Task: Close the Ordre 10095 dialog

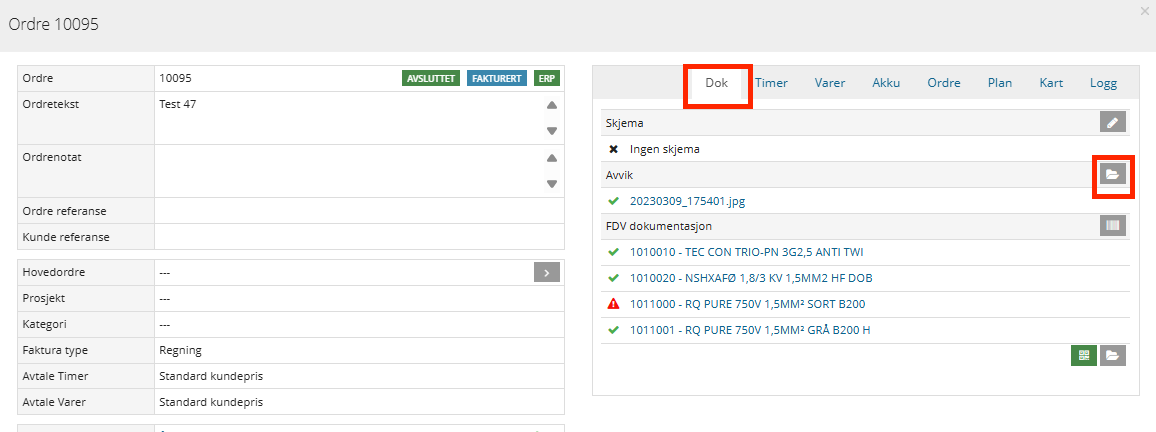Action: point(1144,11)
